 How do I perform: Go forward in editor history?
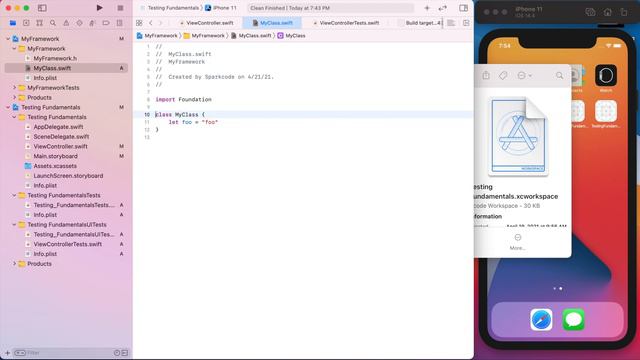coord(160,23)
